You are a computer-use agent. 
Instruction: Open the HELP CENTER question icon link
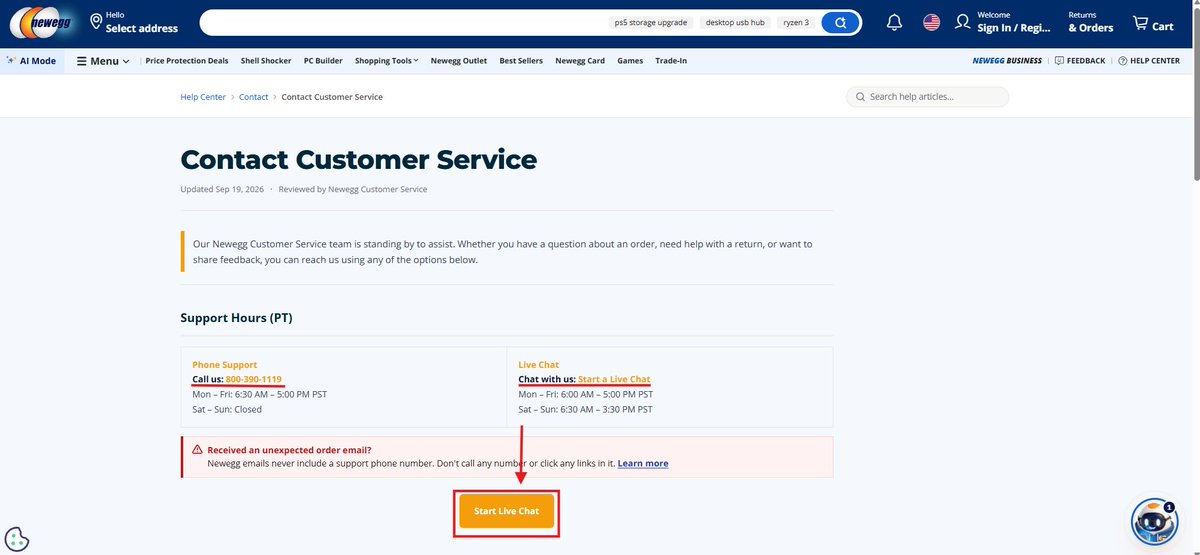[1149, 61]
